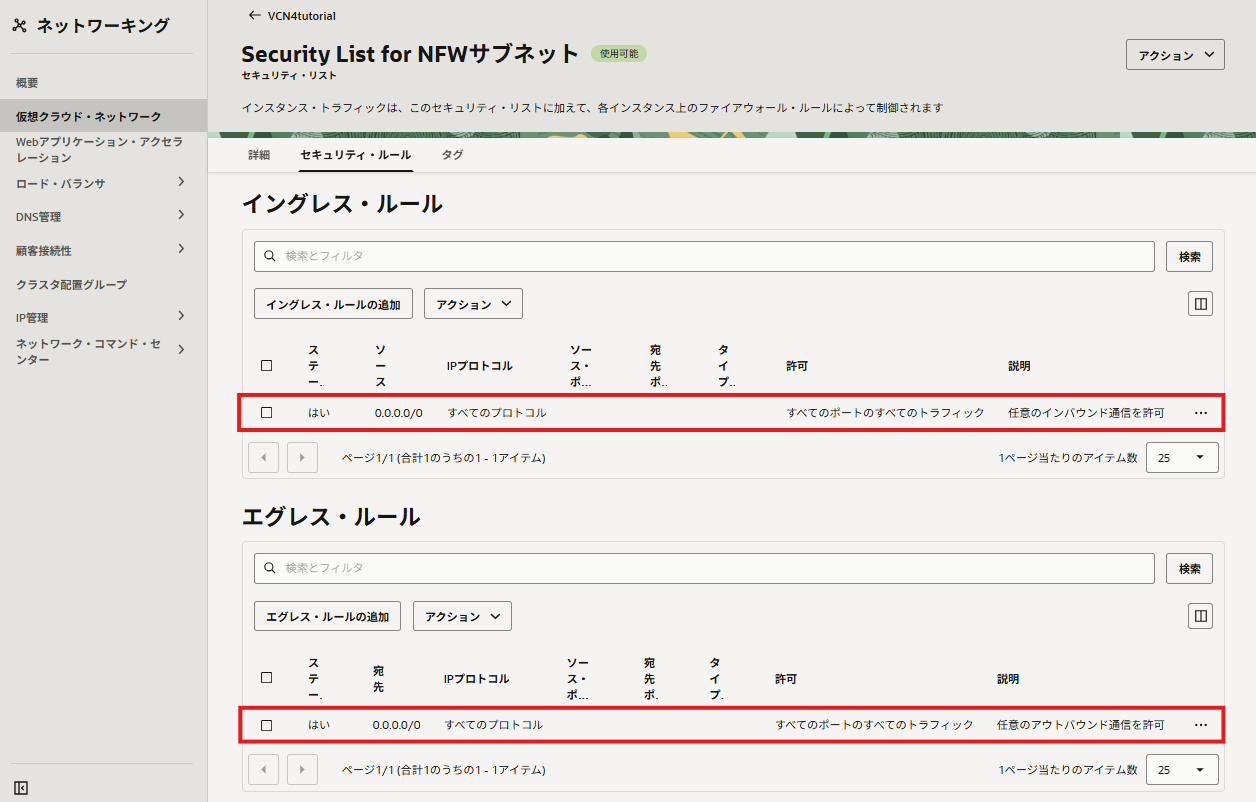Open the three-dot menu for the egress rule row
1256x802 pixels.
[1200, 725]
